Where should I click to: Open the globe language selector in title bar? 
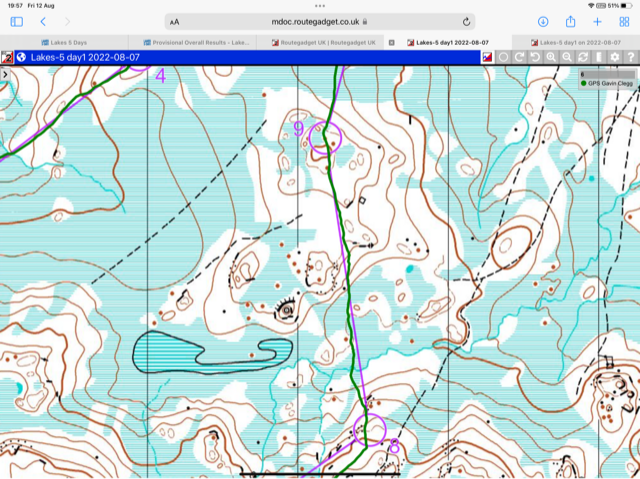tap(20, 58)
